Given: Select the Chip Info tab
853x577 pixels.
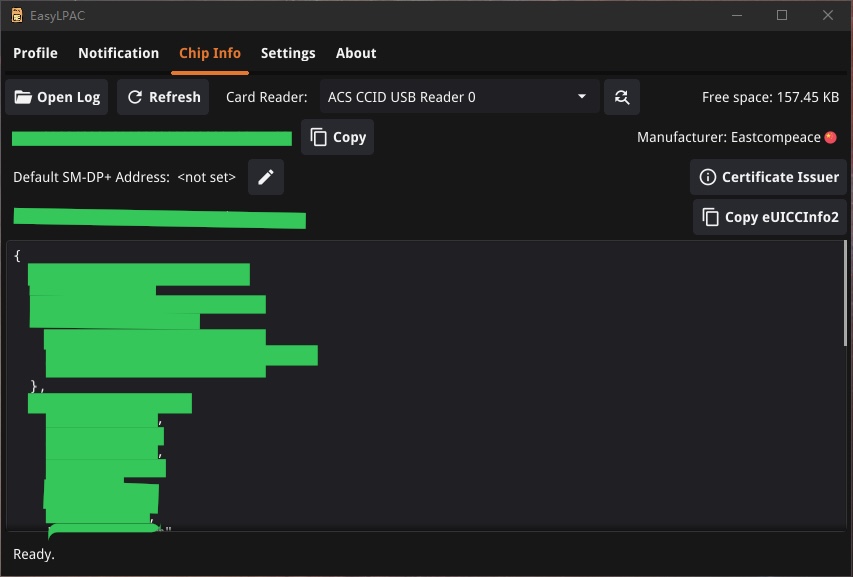Looking at the screenshot, I should 210,53.
